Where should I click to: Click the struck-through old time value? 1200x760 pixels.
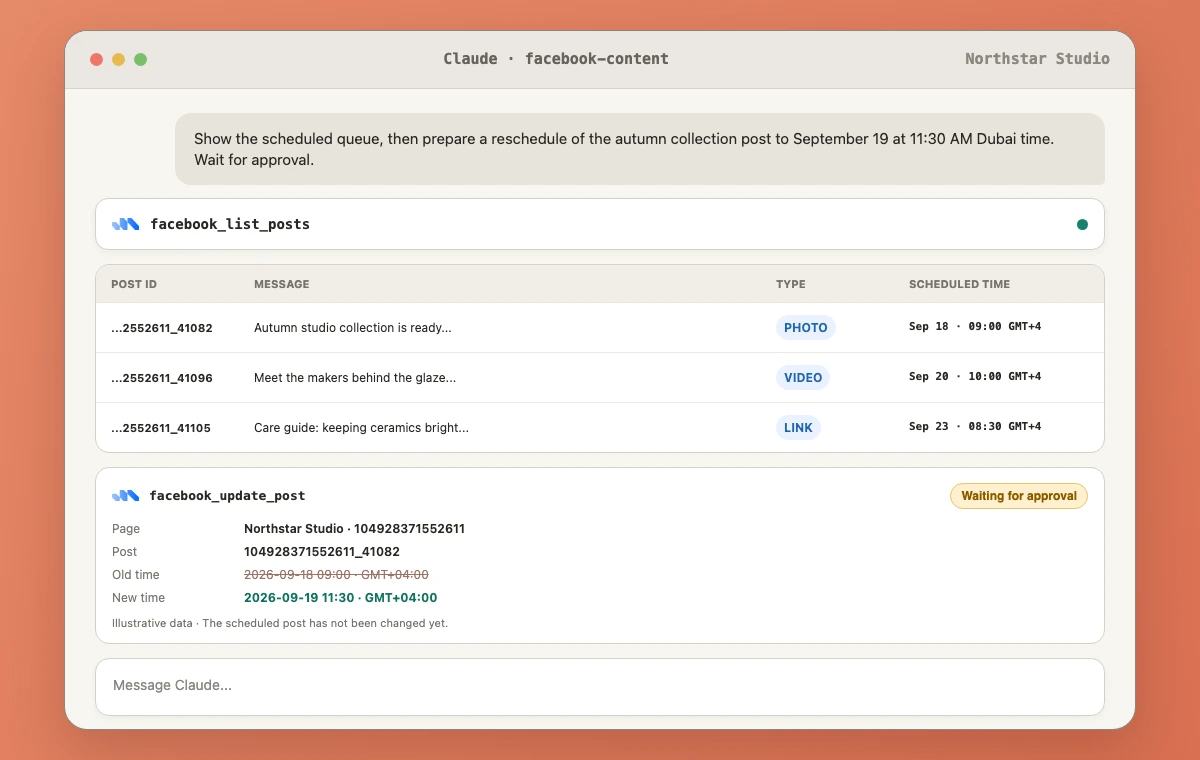pos(336,575)
